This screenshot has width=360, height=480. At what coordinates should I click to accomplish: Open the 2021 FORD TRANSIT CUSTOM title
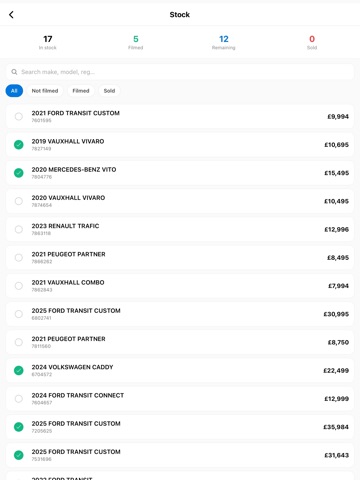tap(76, 113)
